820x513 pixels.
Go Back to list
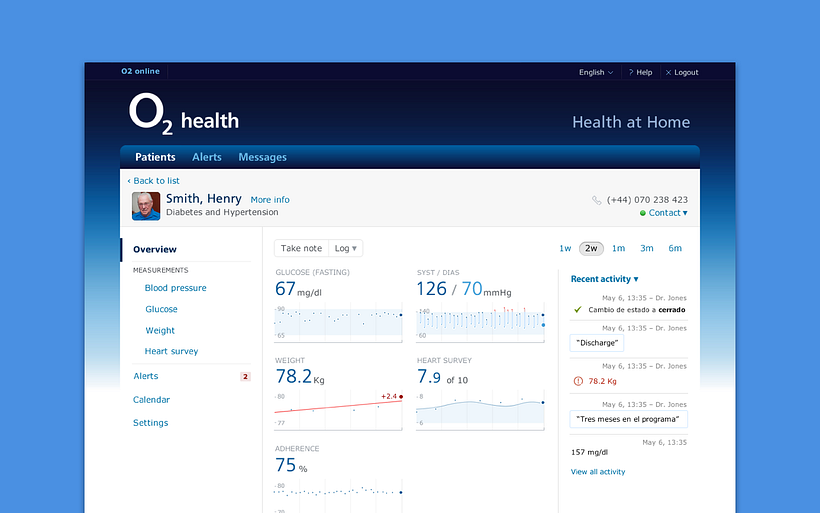153,180
